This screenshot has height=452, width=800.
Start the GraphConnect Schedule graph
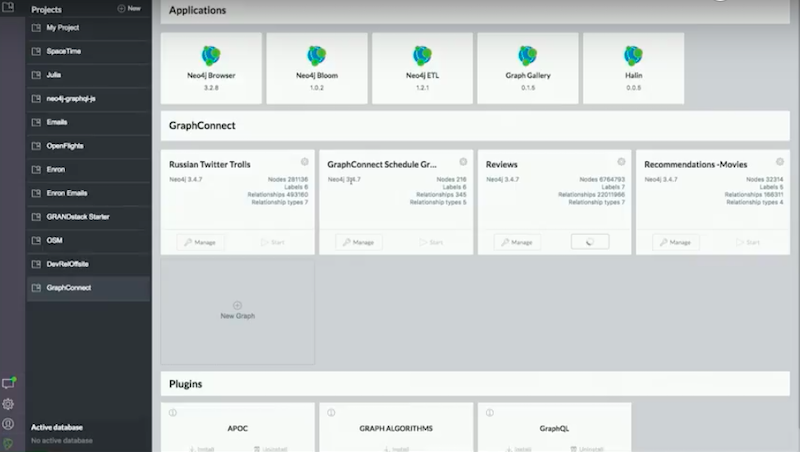tap(432, 242)
